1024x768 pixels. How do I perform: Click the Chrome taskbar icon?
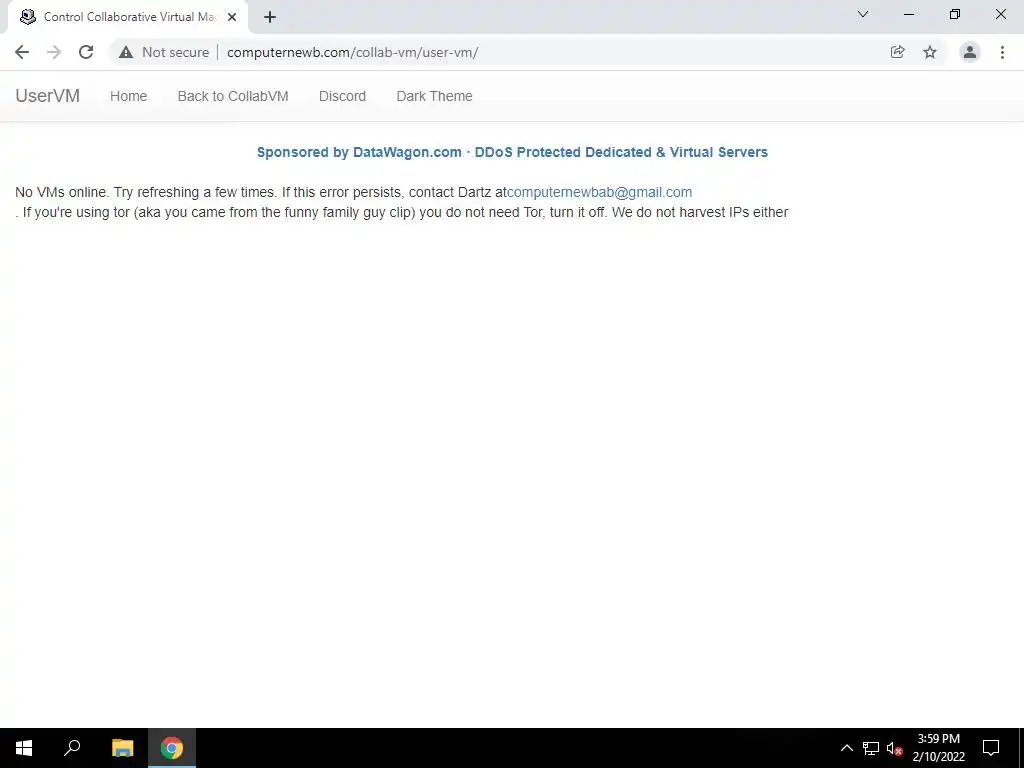[x=172, y=748]
